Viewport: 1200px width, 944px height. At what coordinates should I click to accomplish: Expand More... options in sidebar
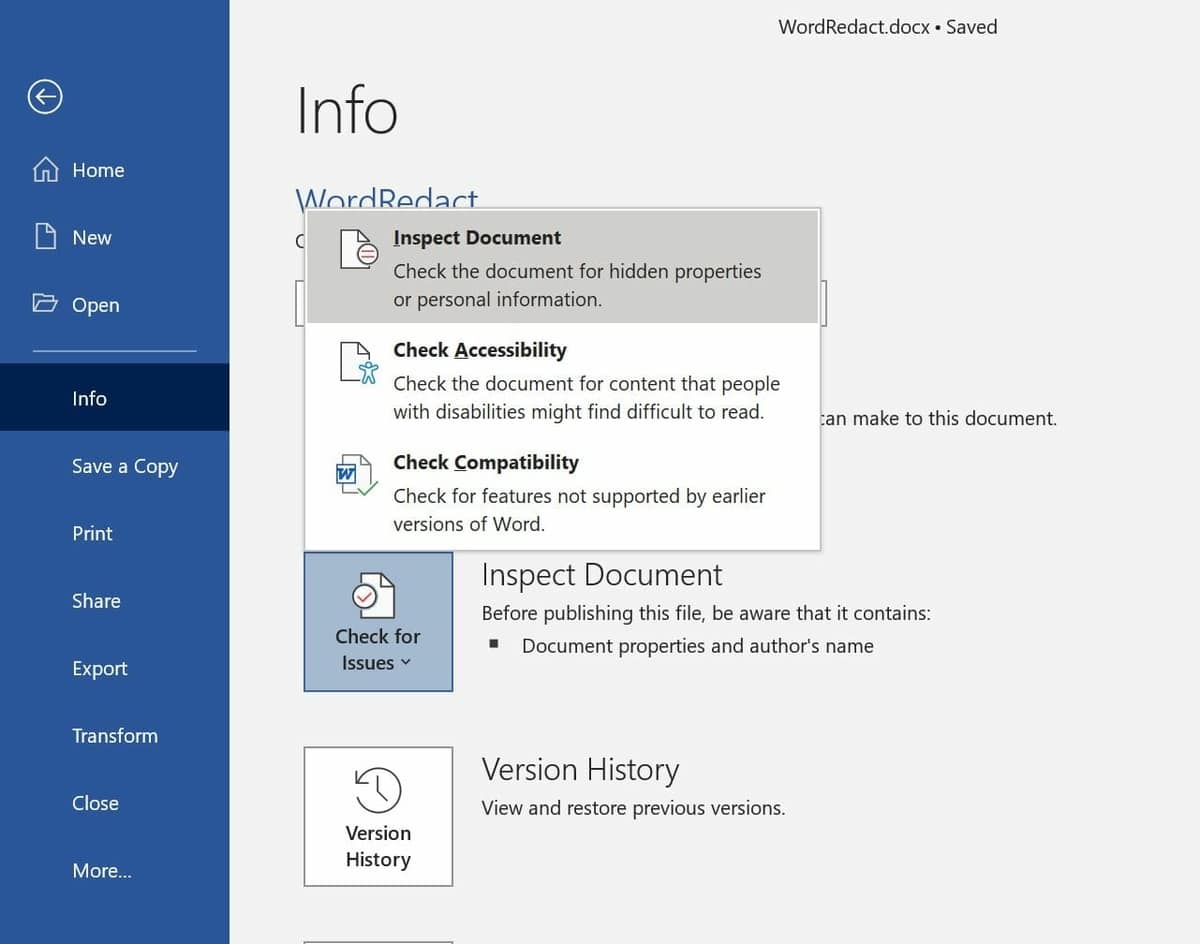101,871
